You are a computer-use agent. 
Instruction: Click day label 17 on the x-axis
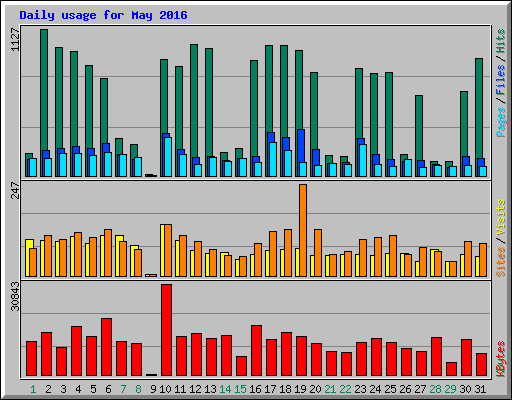pos(270,389)
